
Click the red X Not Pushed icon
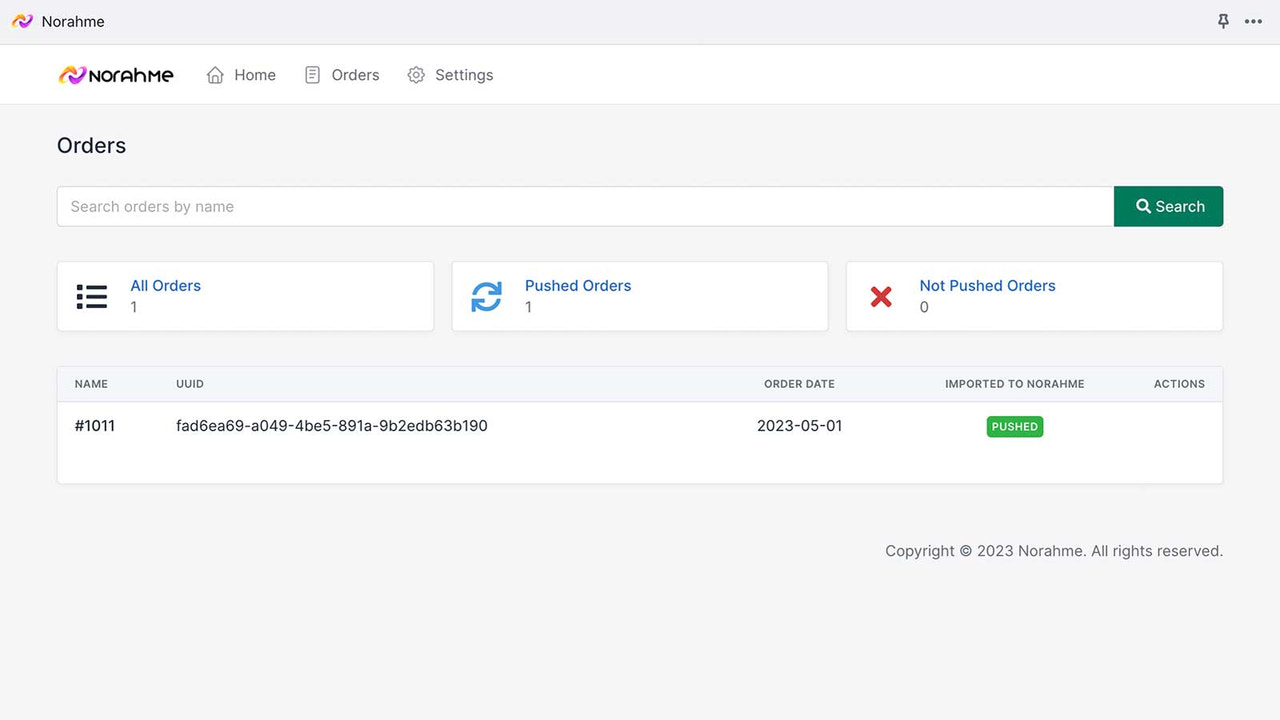[x=881, y=296]
